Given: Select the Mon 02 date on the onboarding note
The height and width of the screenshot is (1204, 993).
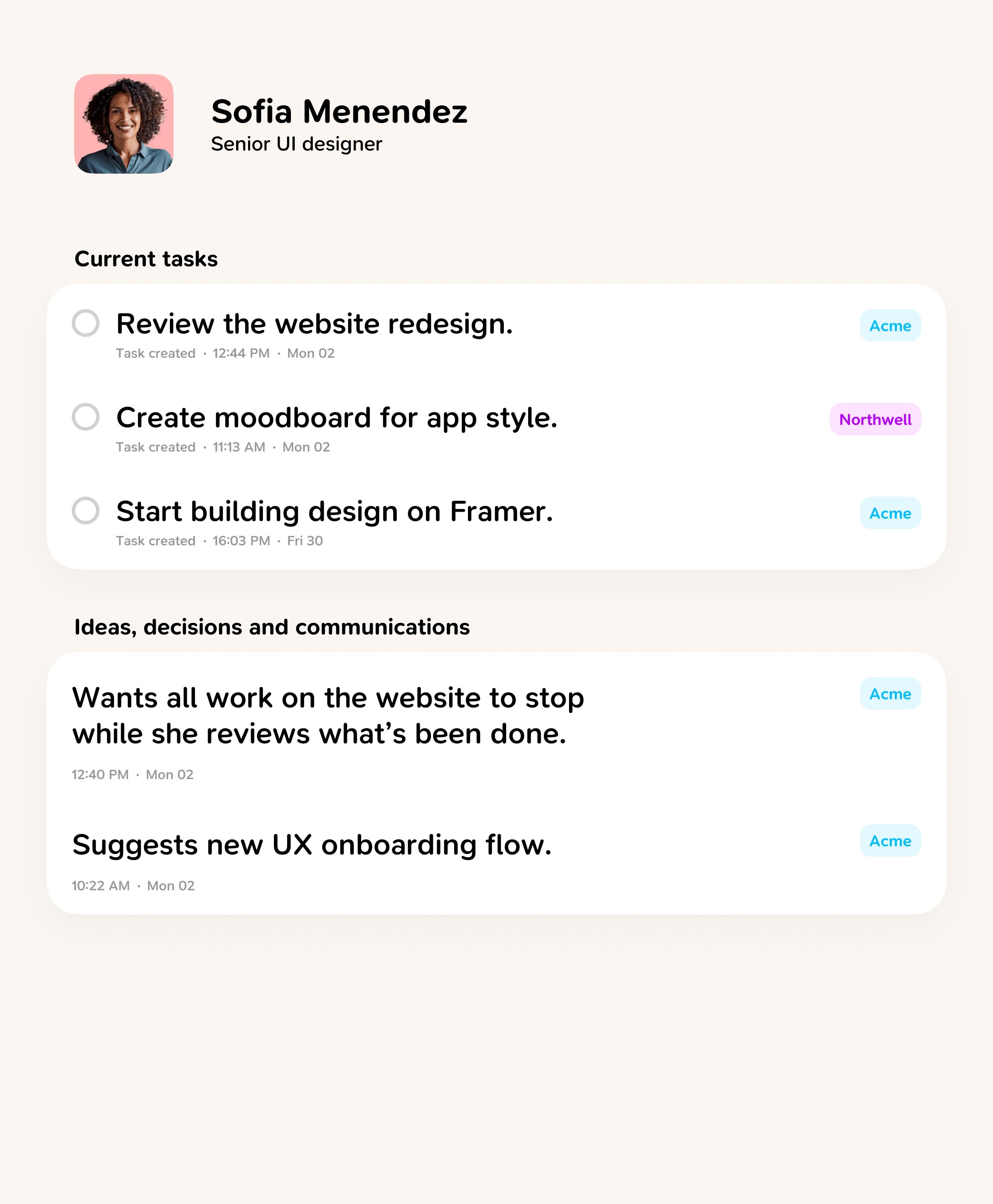Looking at the screenshot, I should click(171, 885).
